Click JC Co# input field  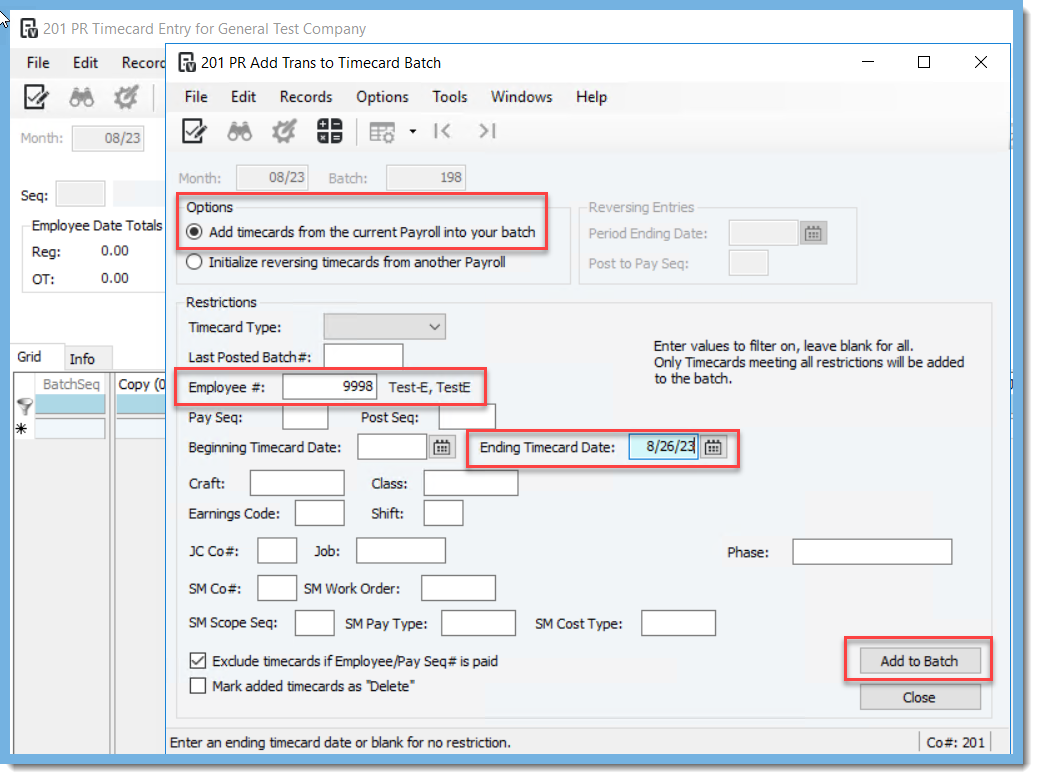pyautogui.click(x=277, y=551)
